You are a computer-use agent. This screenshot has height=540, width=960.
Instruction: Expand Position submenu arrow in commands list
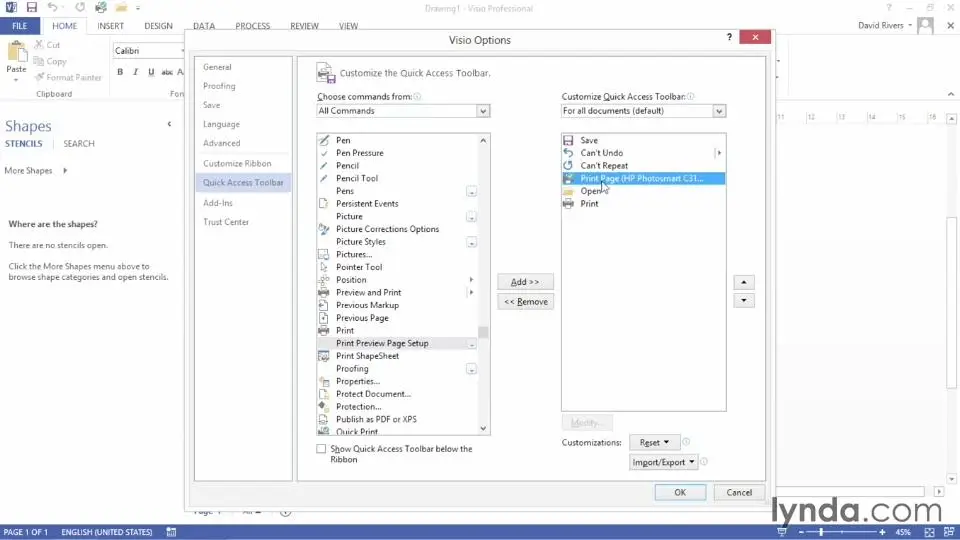(x=471, y=280)
